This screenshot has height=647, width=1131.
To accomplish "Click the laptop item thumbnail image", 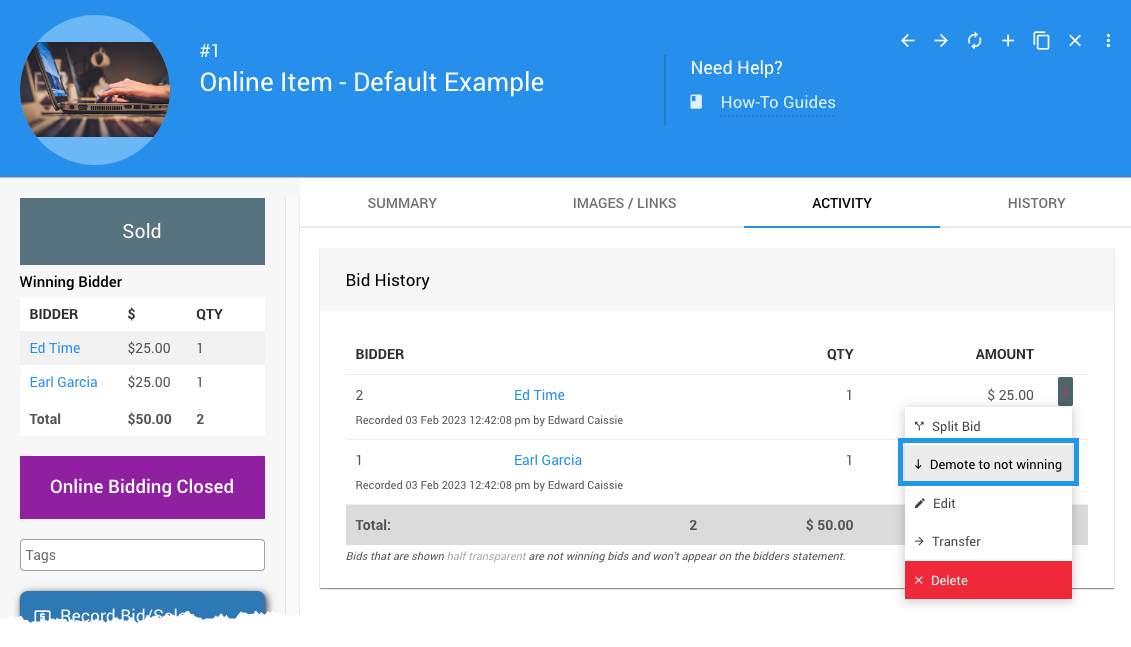I will [95, 90].
